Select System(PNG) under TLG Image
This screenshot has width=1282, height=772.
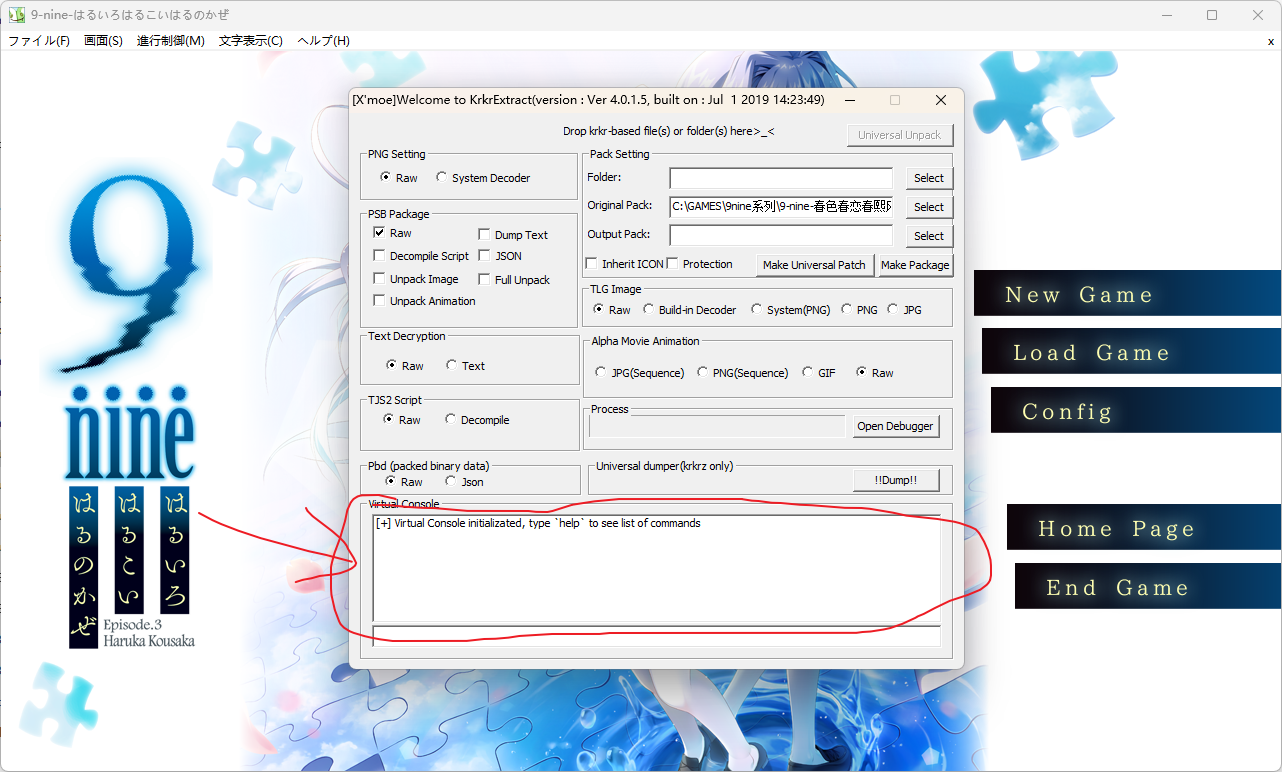click(790, 310)
